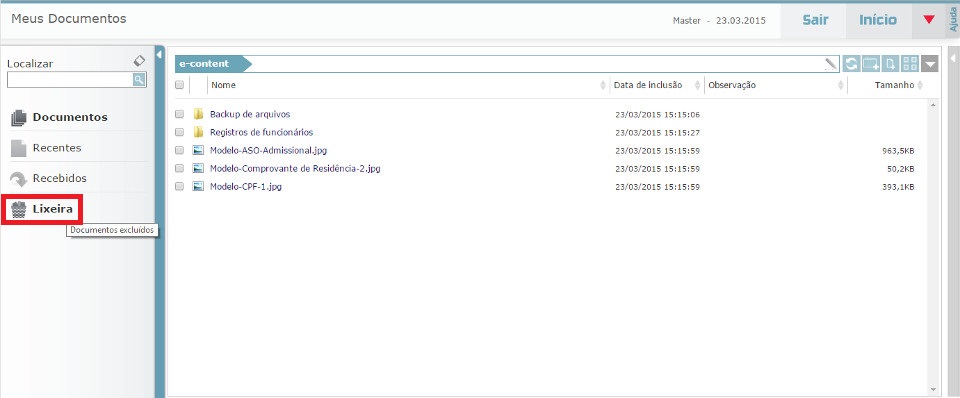Screen dimensions: 960x398
Task: Click the 50,2KB size value
Action: (901, 168)
